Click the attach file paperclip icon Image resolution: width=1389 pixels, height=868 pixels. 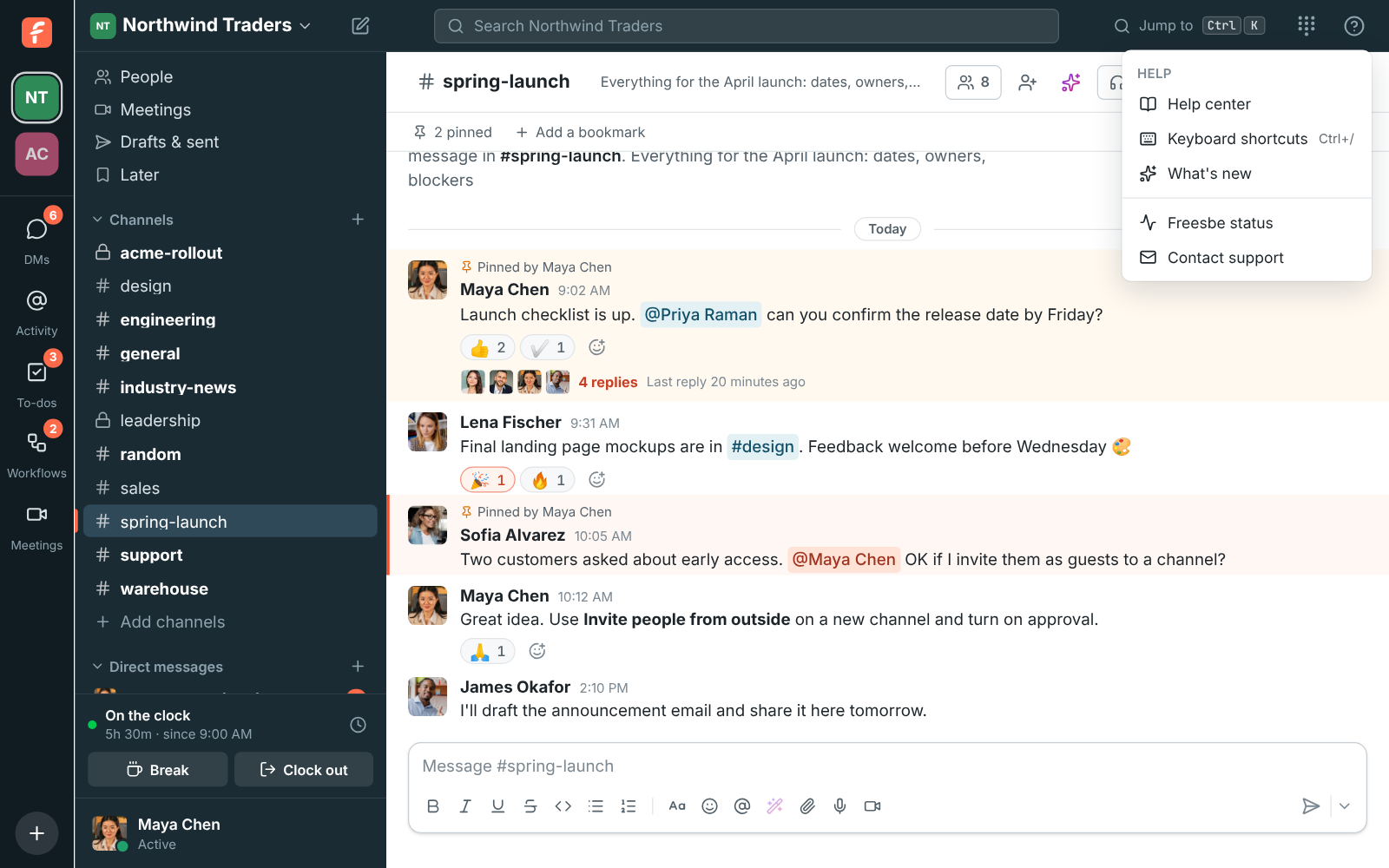click(x=807, y=806)
